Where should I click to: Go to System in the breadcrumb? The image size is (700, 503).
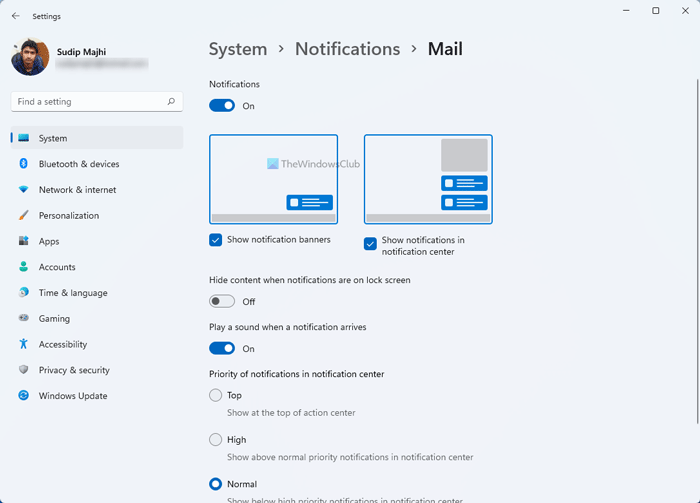click(238, 49)
